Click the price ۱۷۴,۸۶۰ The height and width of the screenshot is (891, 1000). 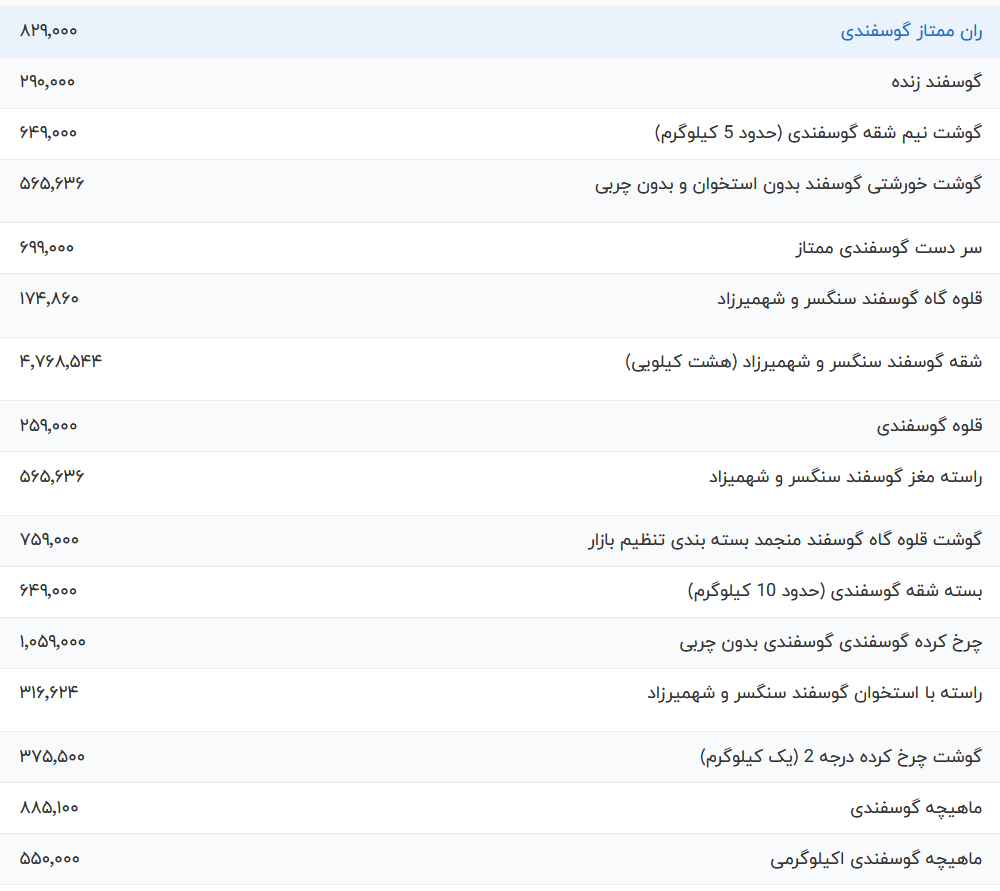pos(49,298)
